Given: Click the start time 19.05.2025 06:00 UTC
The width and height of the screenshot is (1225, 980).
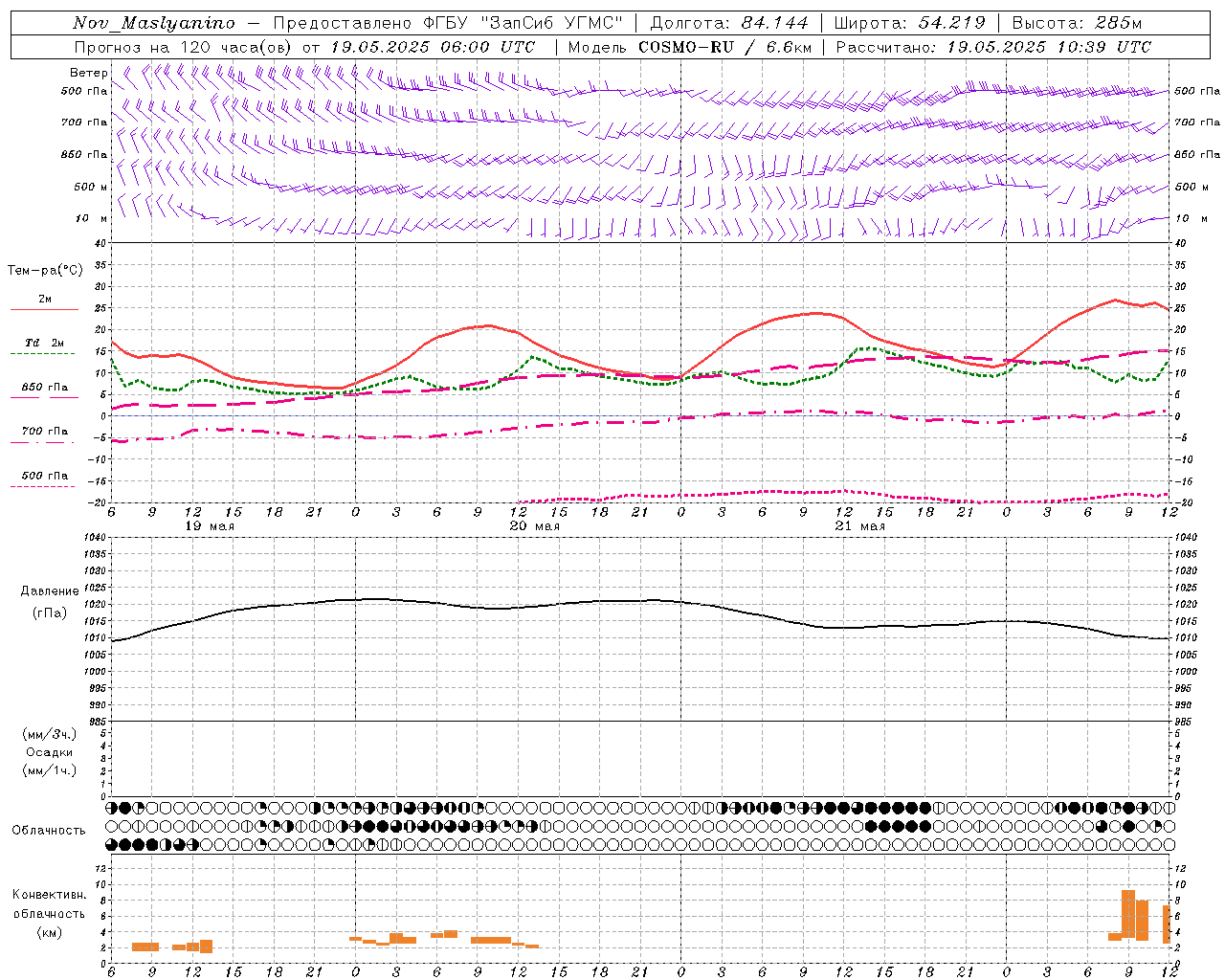Looking at the screenshot, I should tap(433, 47).
